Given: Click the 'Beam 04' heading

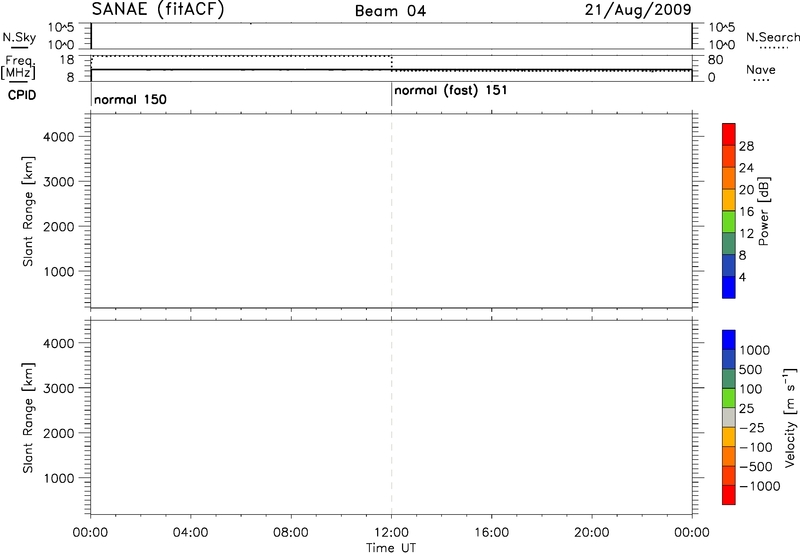Looking at the screenshot, I should click(x=390, y=11).
